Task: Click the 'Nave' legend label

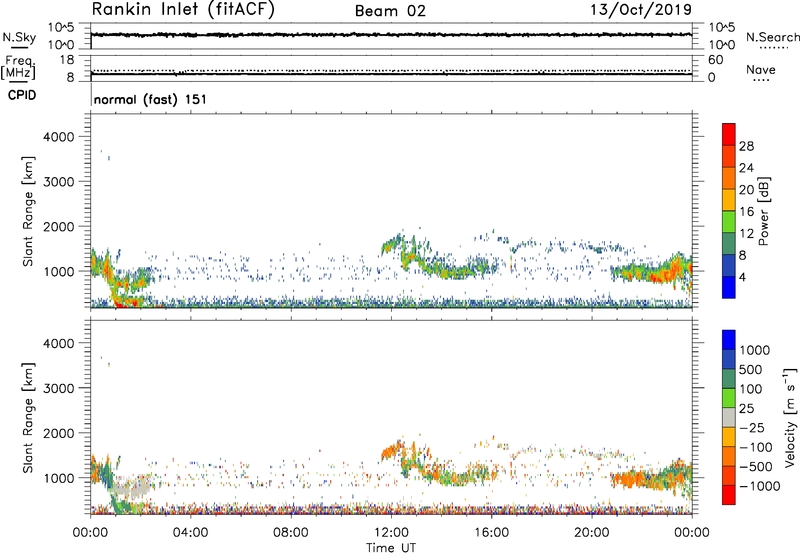Action: click(761, 70)
